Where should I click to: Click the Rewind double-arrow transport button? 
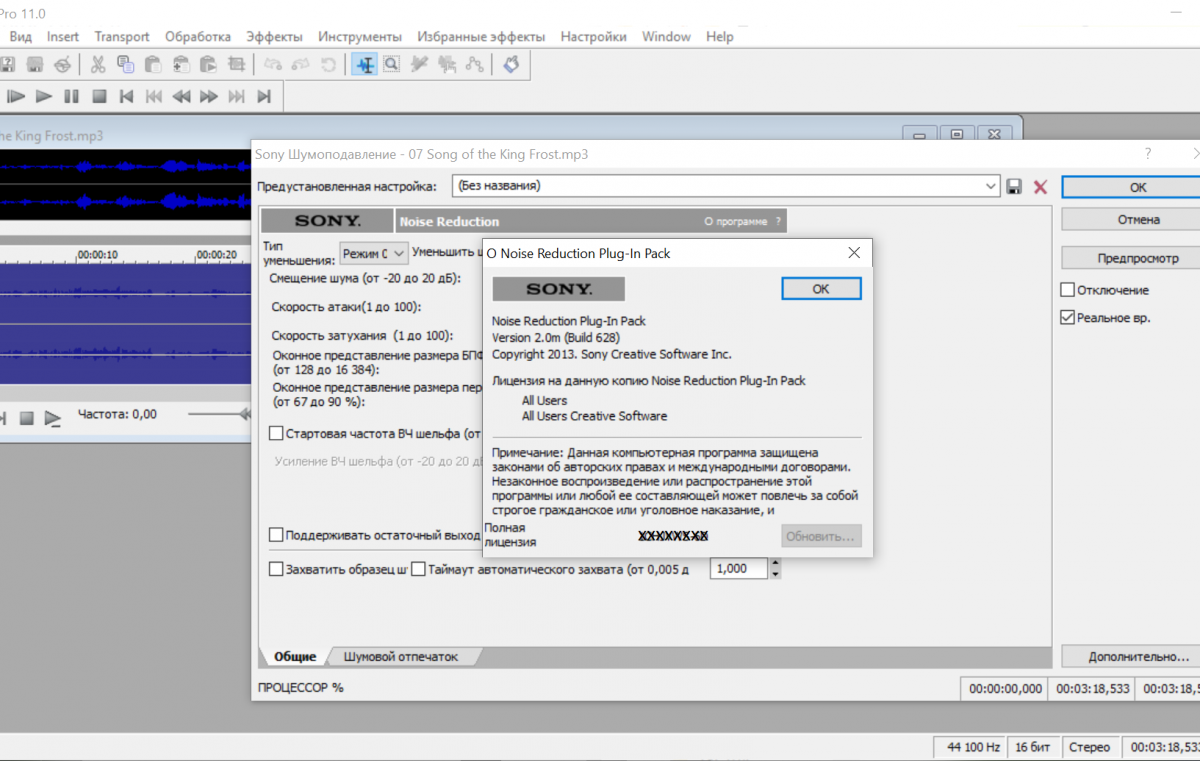pos(181,97)
